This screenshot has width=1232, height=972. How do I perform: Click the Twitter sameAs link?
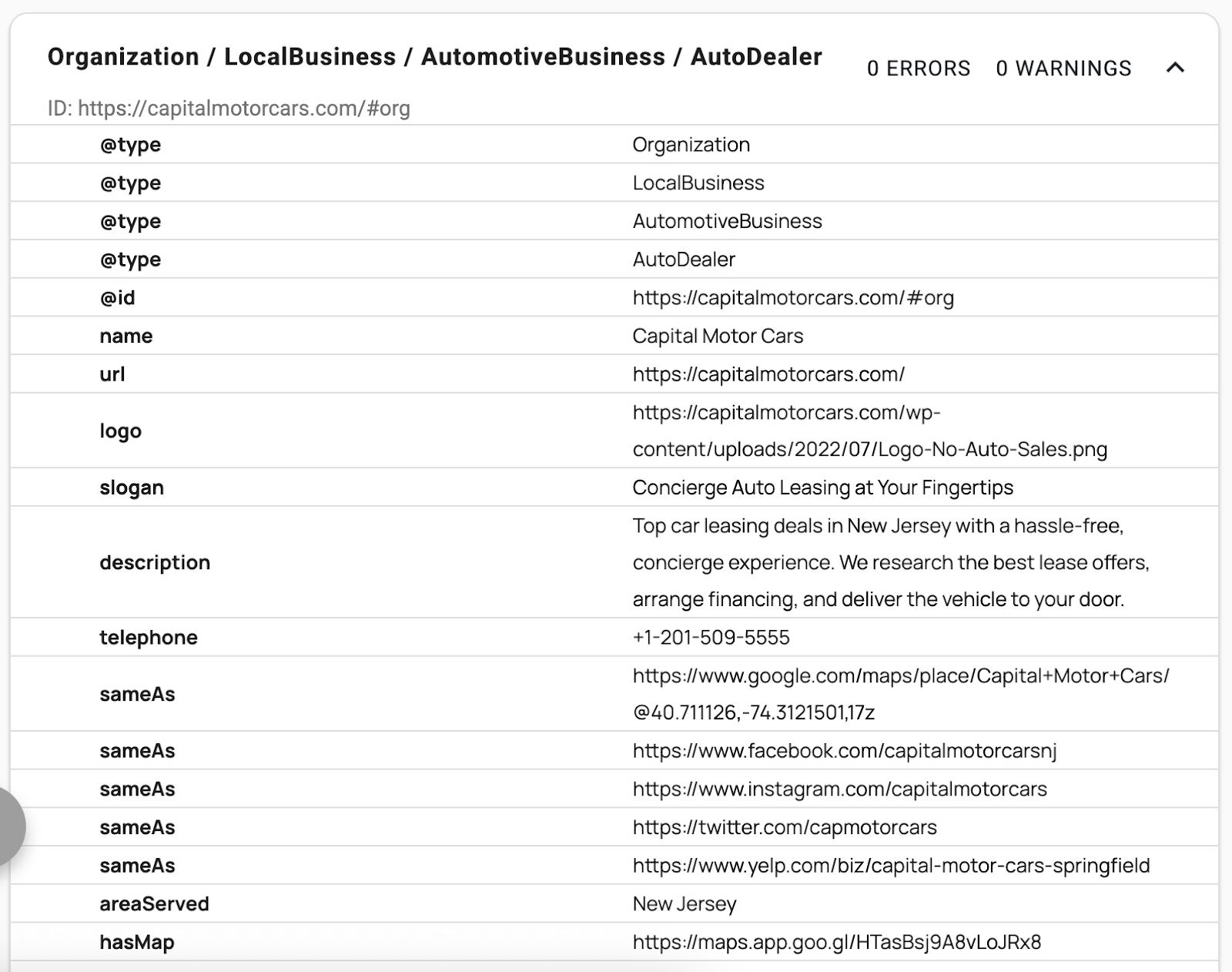click(784, 828)
